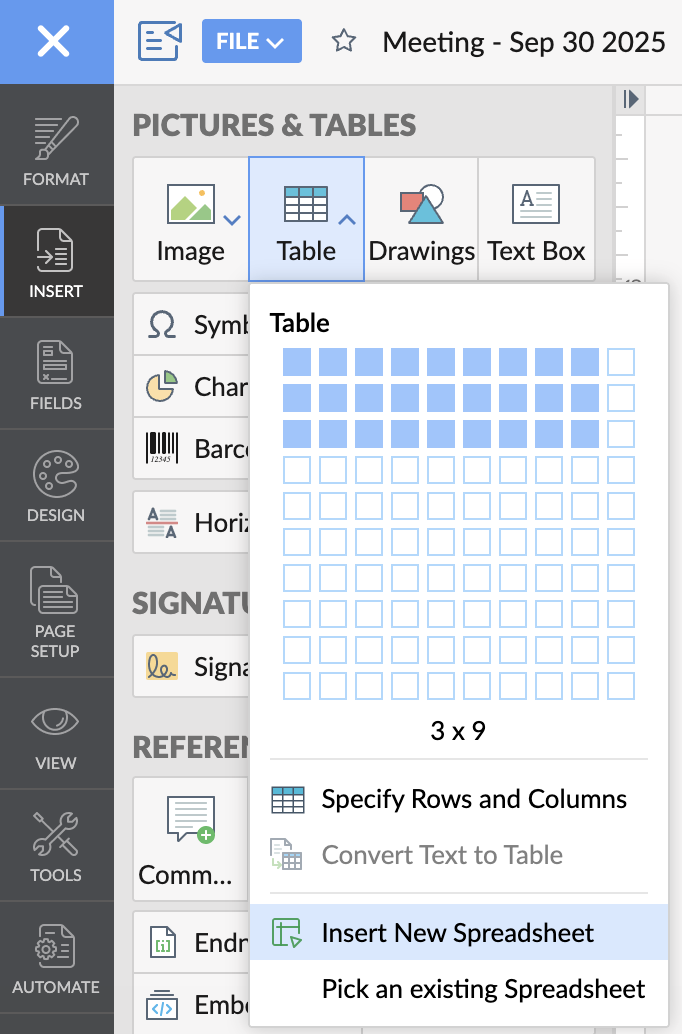
Task: Open the Fields sidebar panel
Action: 56,375
